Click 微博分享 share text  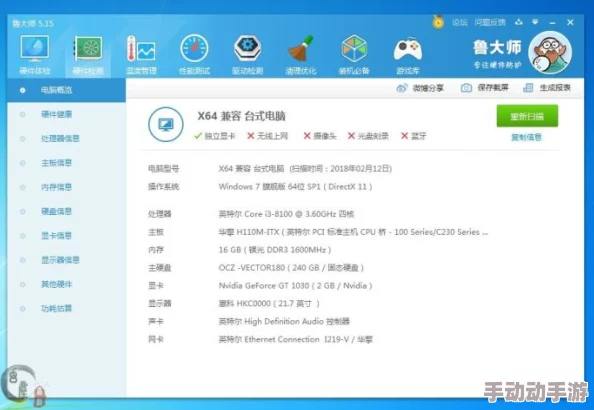tap(428, 88)
